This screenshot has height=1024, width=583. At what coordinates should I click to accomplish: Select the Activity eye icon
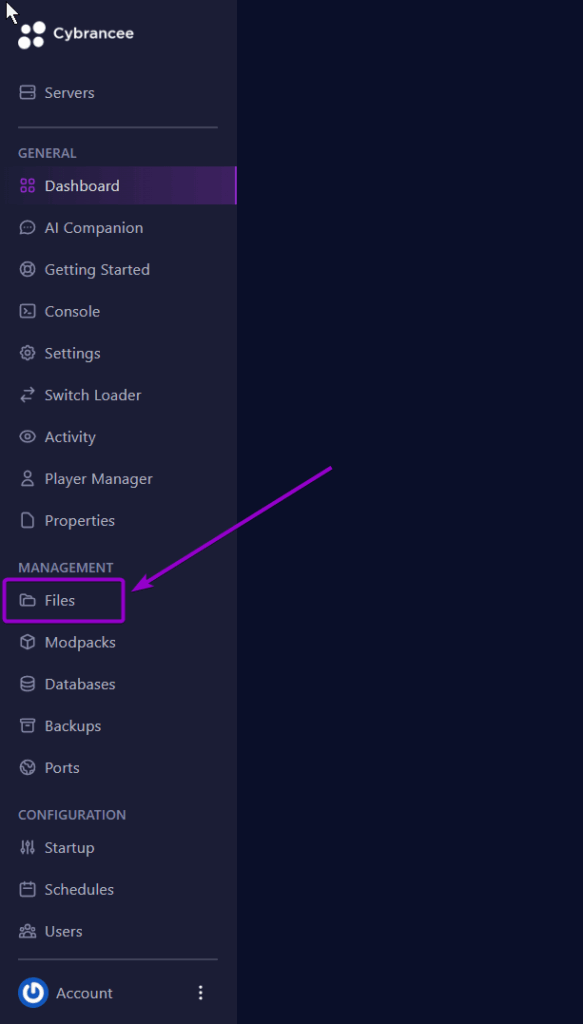tap(27, 437)
